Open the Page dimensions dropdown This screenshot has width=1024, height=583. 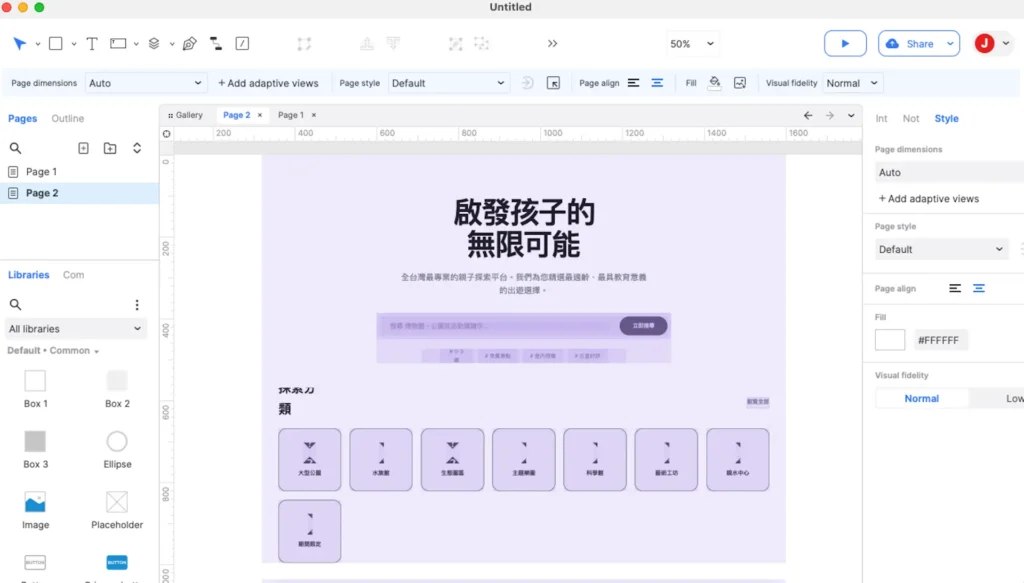point(145,82)
